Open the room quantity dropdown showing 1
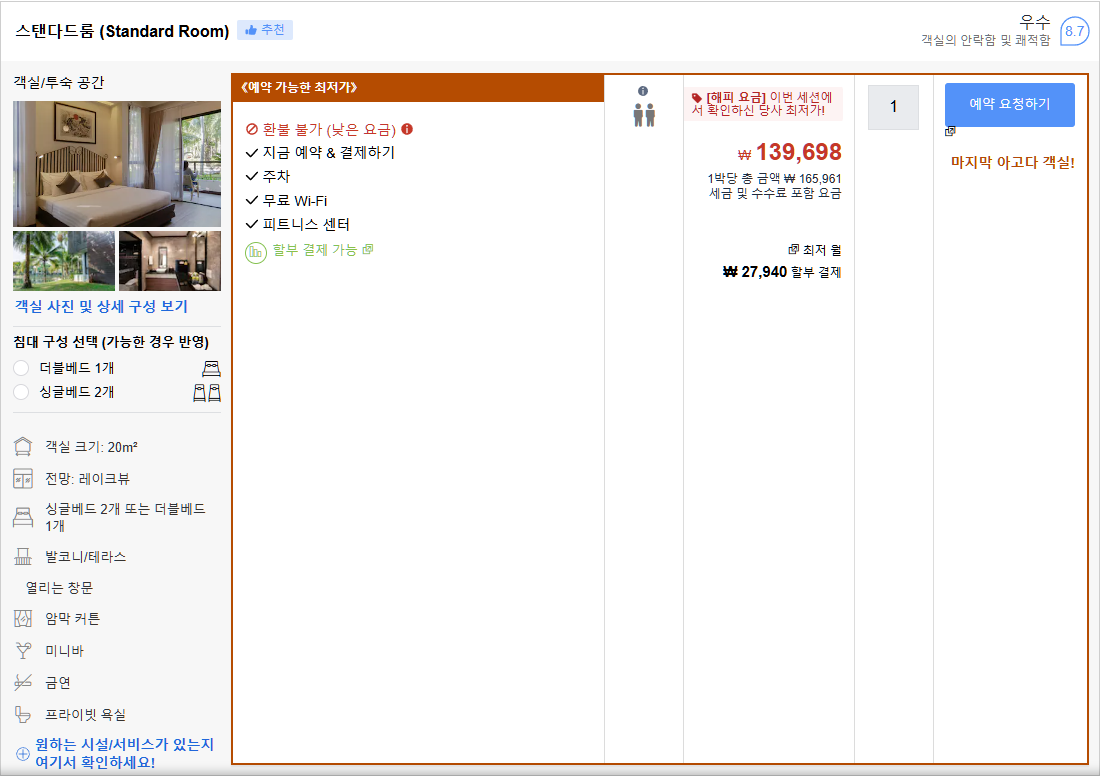This screenshot has width=1100, height=777. pyautogui.click(x=893, y=107)
